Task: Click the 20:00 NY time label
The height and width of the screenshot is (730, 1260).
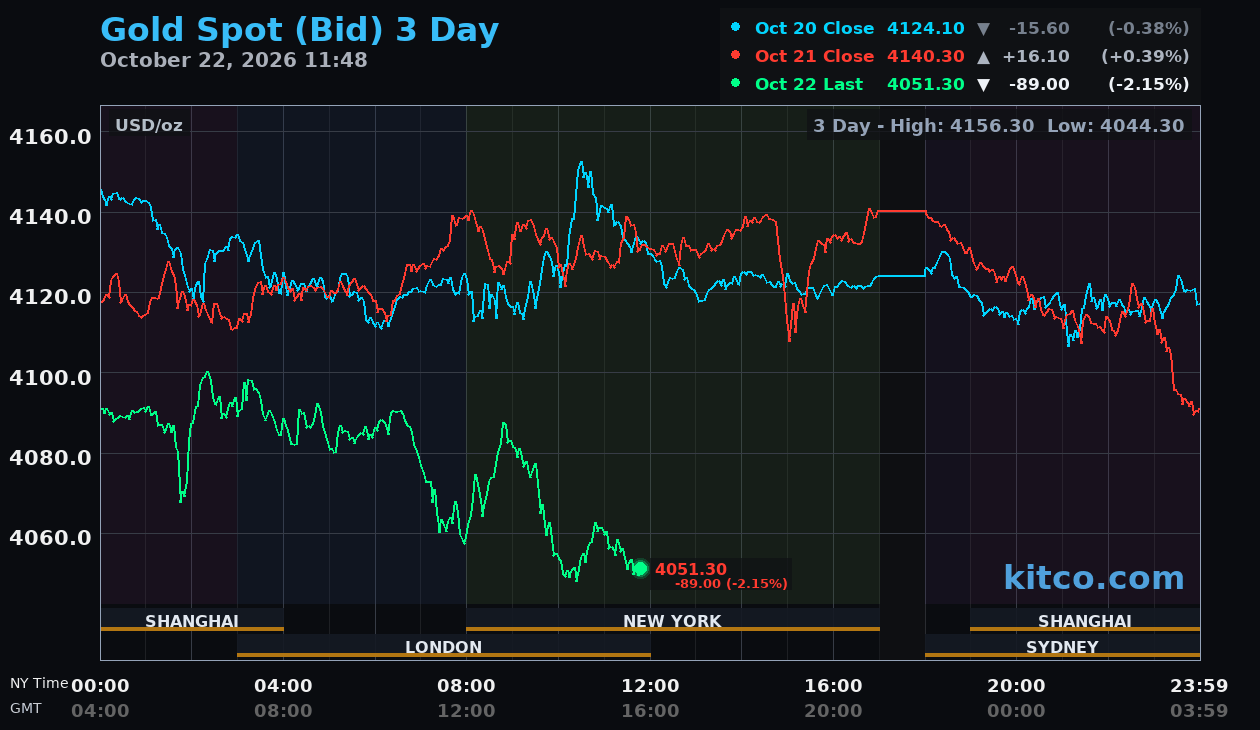Action: click(x=1016, y=686)
